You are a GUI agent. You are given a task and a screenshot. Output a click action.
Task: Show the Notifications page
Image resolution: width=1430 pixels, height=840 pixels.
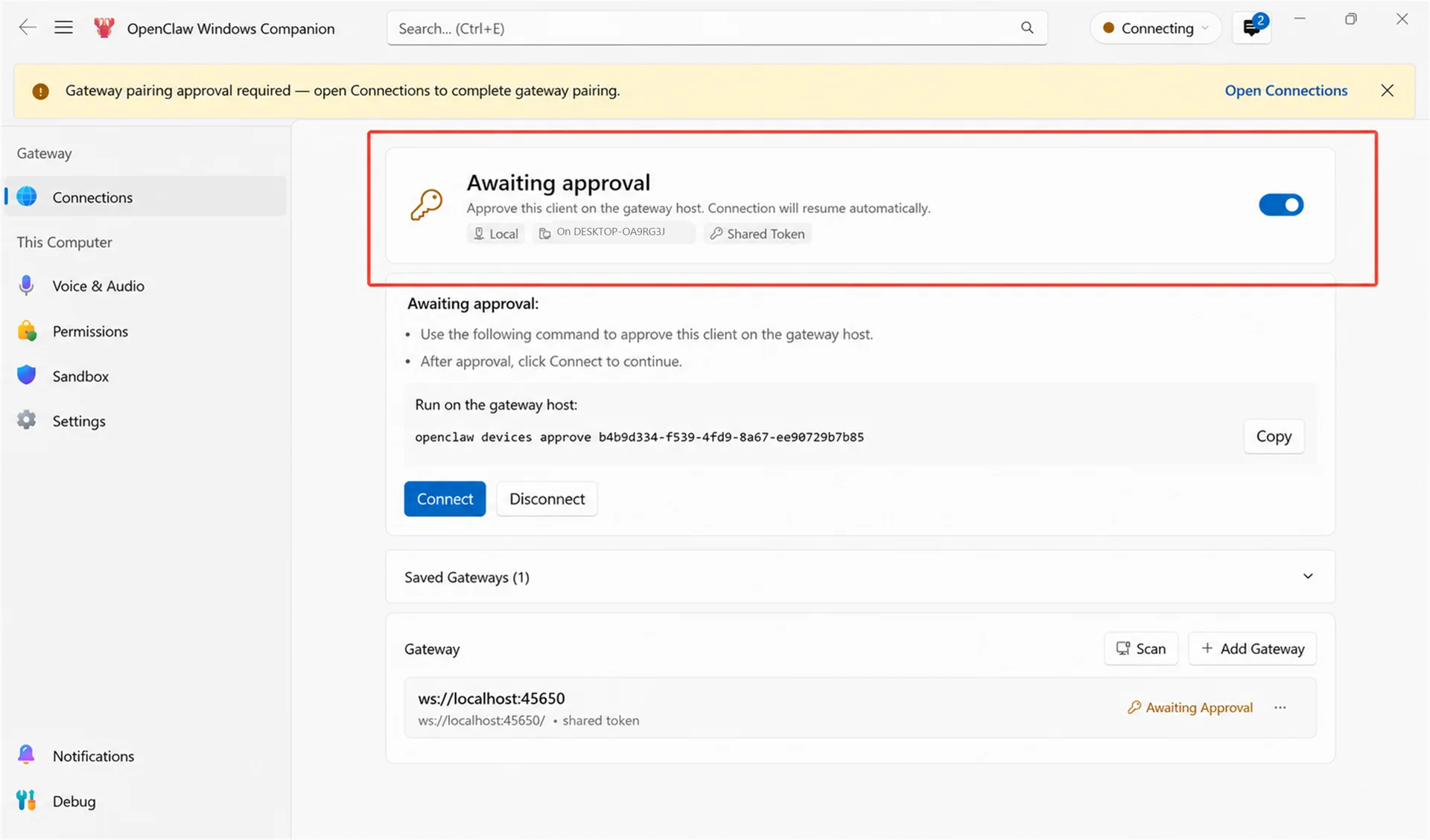[145, 756]
